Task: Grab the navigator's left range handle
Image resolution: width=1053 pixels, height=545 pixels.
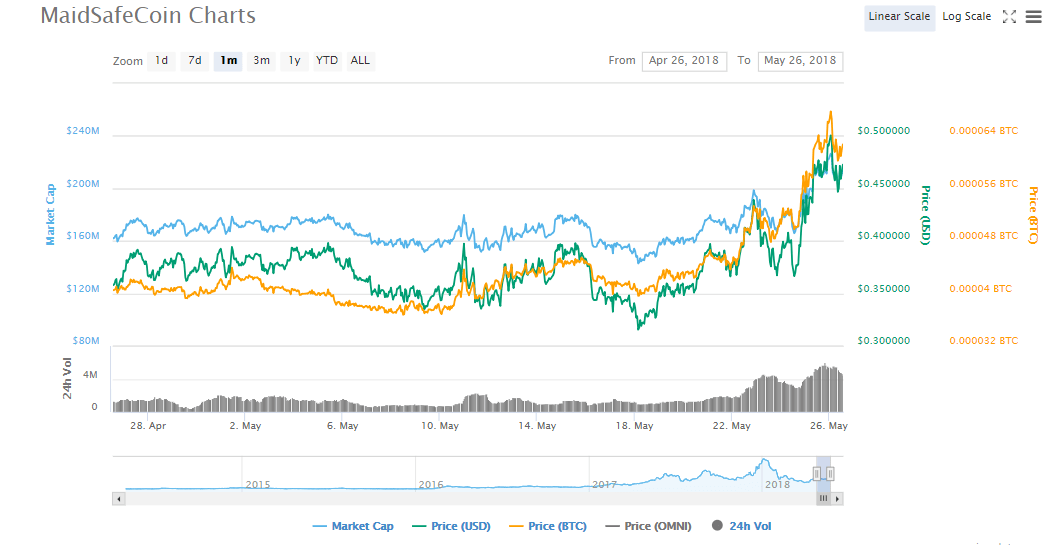Action: [817, 473]
